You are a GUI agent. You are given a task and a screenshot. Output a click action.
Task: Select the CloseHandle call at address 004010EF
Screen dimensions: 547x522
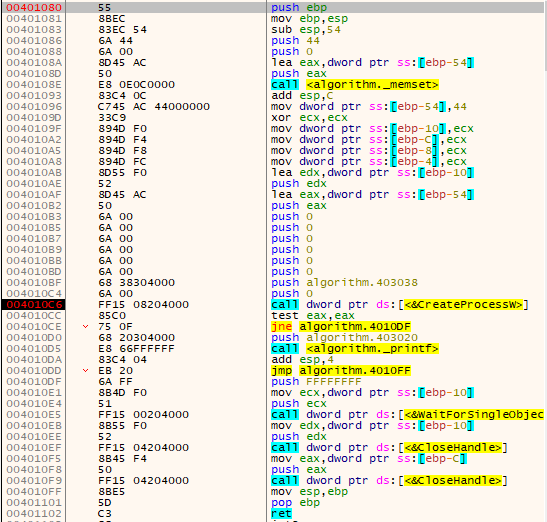coord(389,448)
